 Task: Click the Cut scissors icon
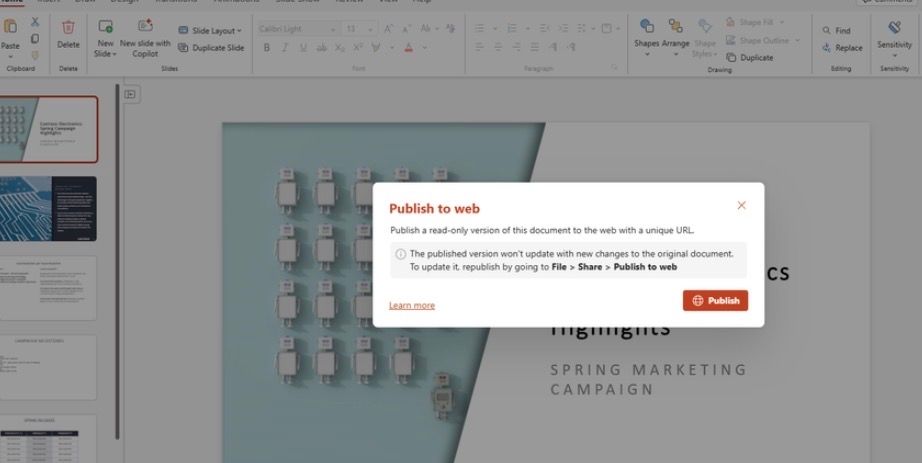click(x=35, y=22)
